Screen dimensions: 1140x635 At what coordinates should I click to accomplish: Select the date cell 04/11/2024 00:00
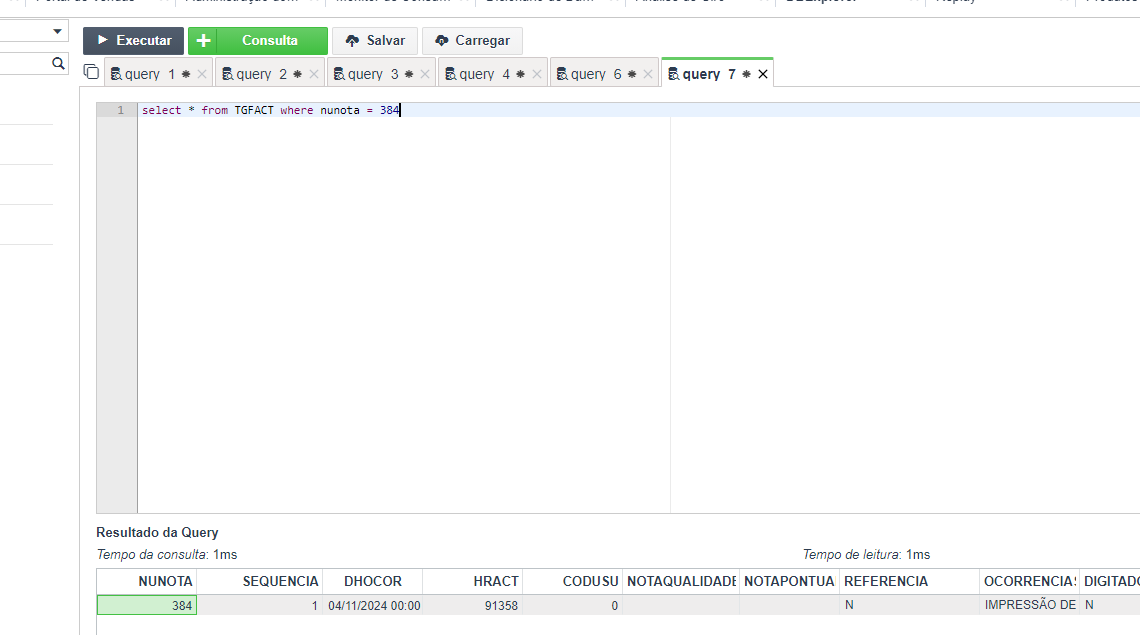[x=373, y=605]
